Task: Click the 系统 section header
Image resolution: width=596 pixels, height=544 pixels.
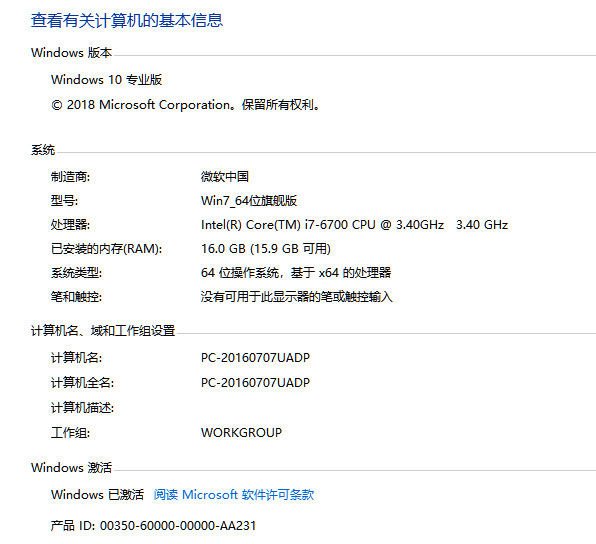Action: pyautogui.click(x=43, y=150)
